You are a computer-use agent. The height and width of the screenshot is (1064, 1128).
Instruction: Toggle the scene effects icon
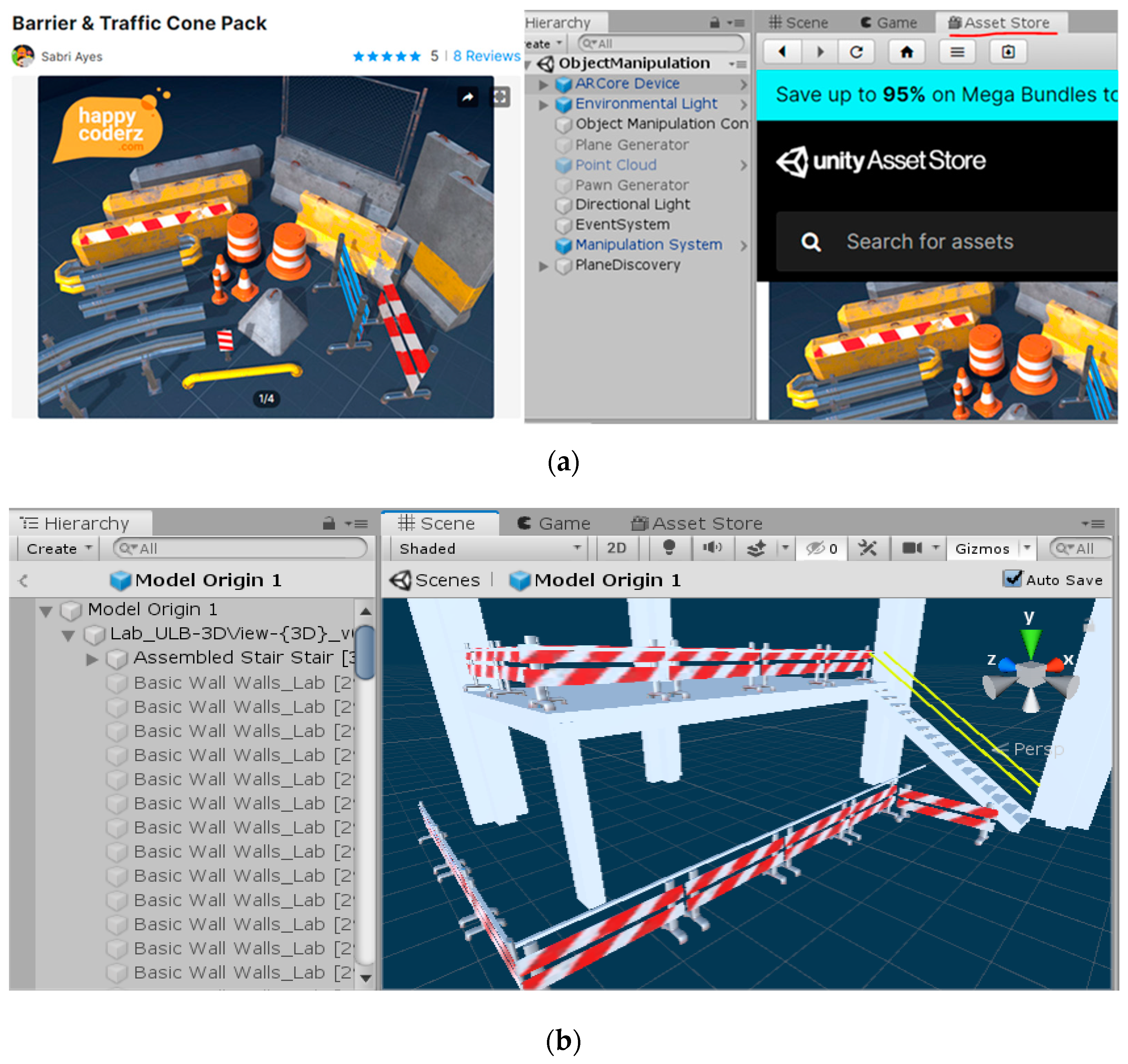(x=756, y=549)
